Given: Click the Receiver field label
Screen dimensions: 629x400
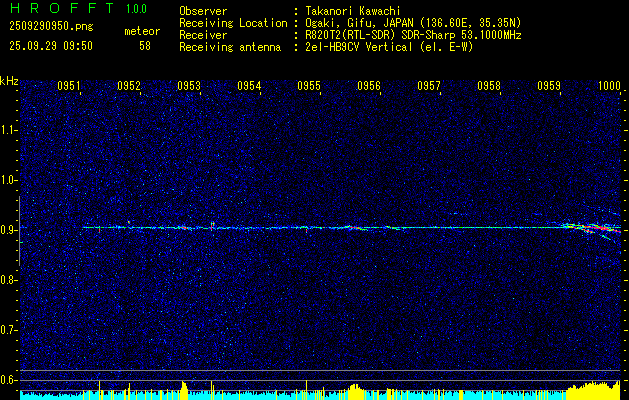Looking at the screenshot, I should 203,35.
